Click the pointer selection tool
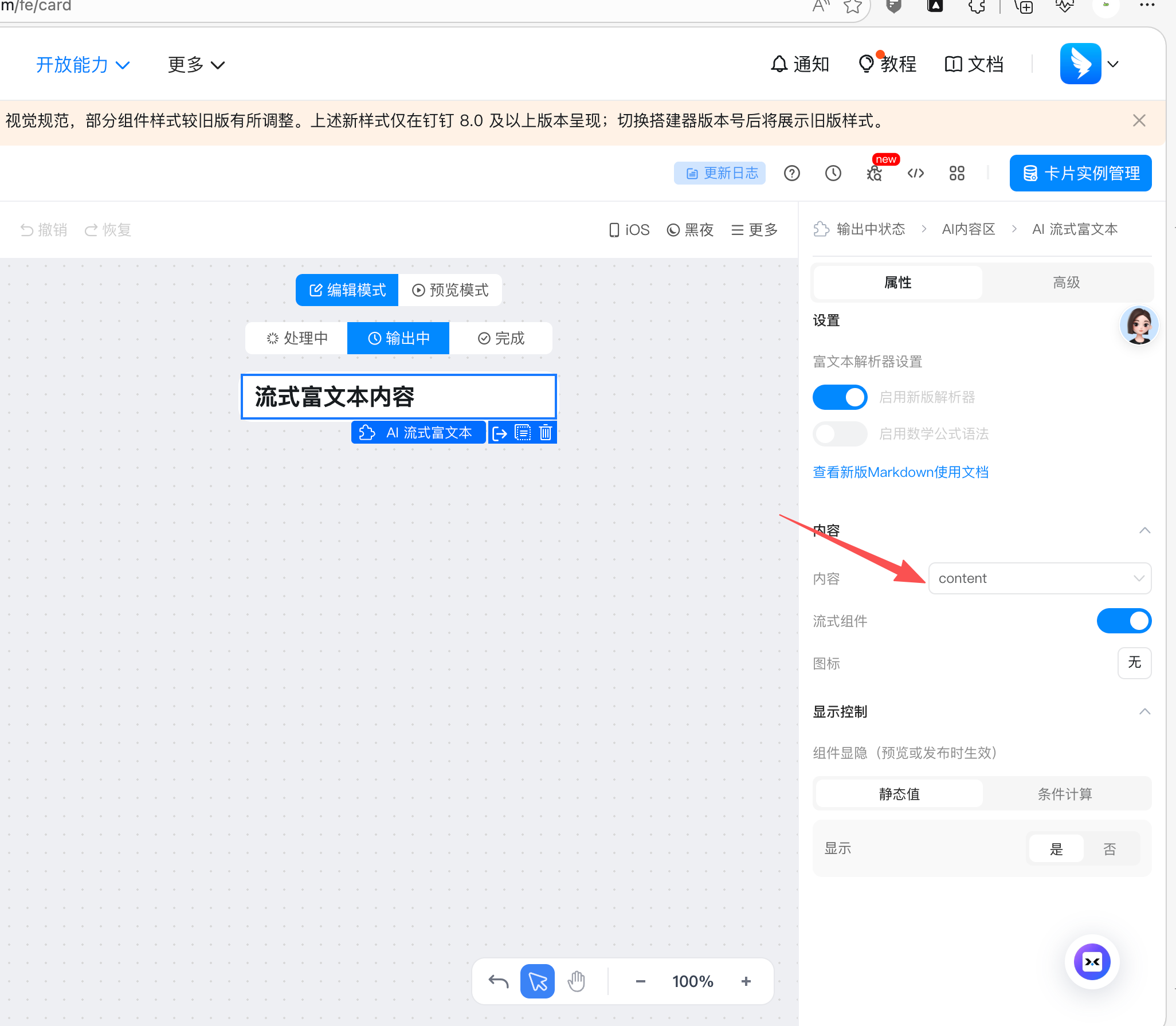Image resolution: width=1176 pixels, height=1026 pixels. 537,981
